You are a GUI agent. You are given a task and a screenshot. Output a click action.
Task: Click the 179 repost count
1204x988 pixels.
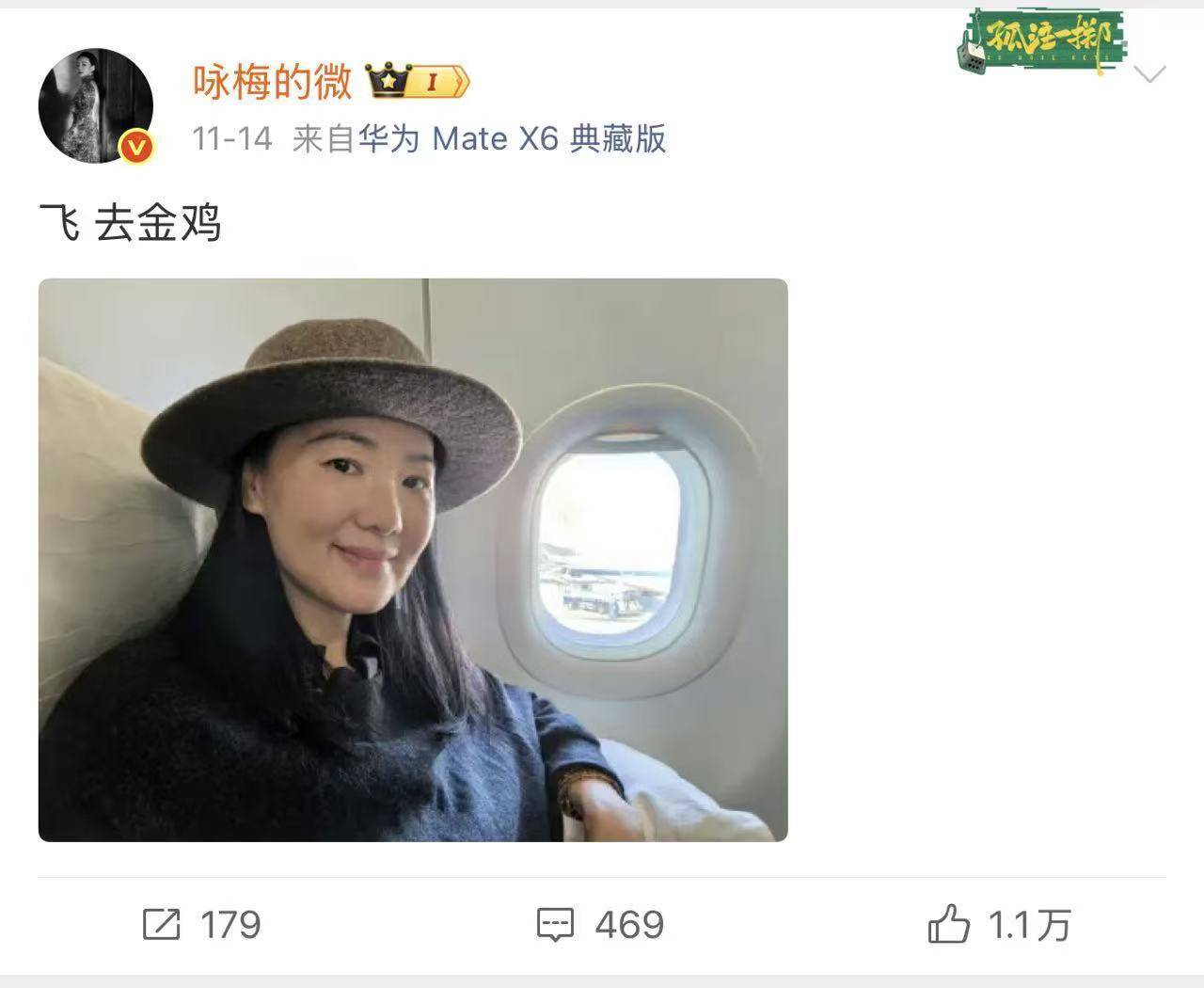(x=230, y=926)
